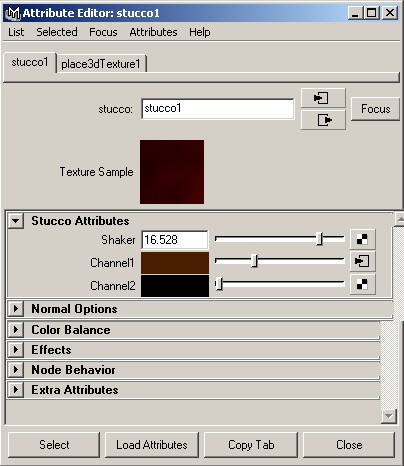Click the go to input connection icon
Image resolution: width=404 pixels, height=466 pixels.
click(x=323, y=98)
